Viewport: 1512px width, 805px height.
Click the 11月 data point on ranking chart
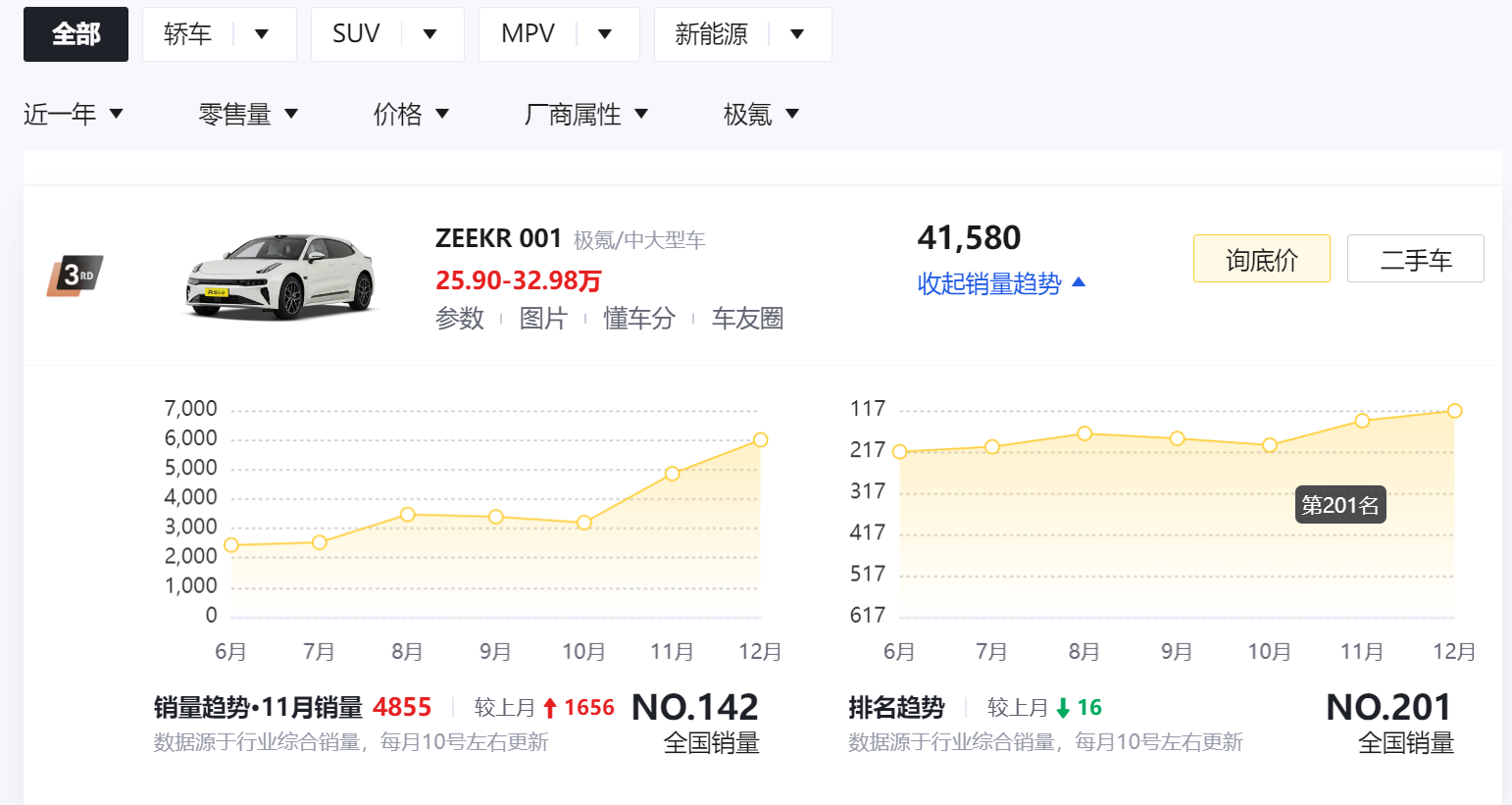point(1362,421)
